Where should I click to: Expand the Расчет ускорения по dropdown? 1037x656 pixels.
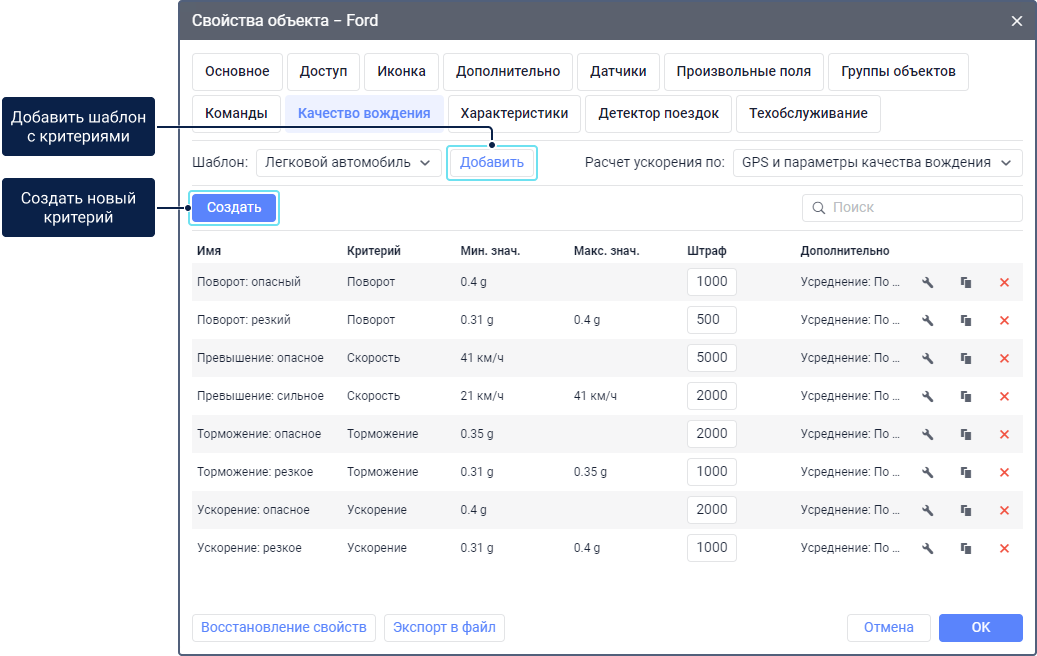click(x=877, y=163)
